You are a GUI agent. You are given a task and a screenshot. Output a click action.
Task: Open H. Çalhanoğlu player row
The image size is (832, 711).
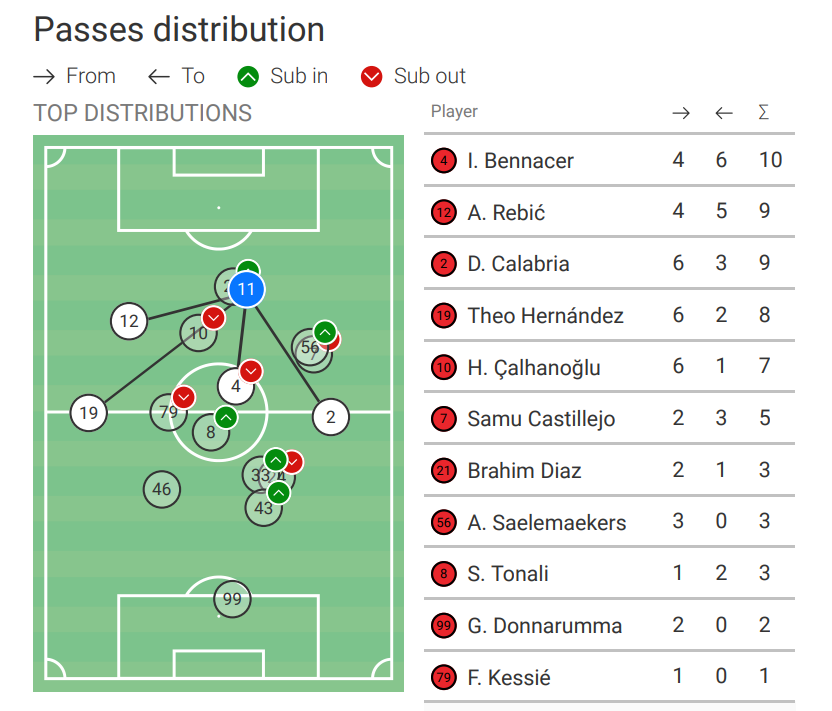(609, 367)
